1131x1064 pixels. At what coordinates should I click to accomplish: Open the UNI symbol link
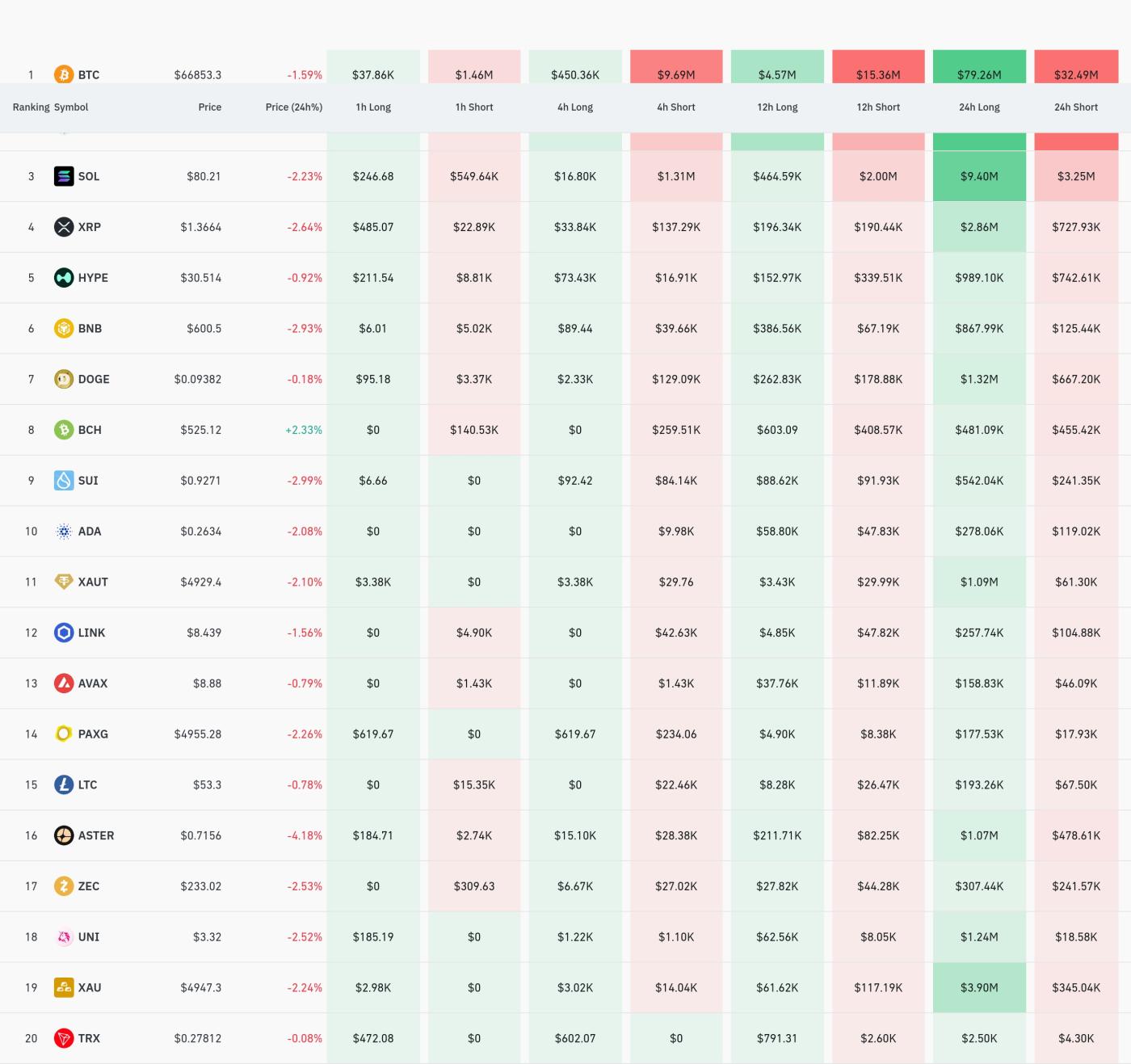click(x=89, y=937)
